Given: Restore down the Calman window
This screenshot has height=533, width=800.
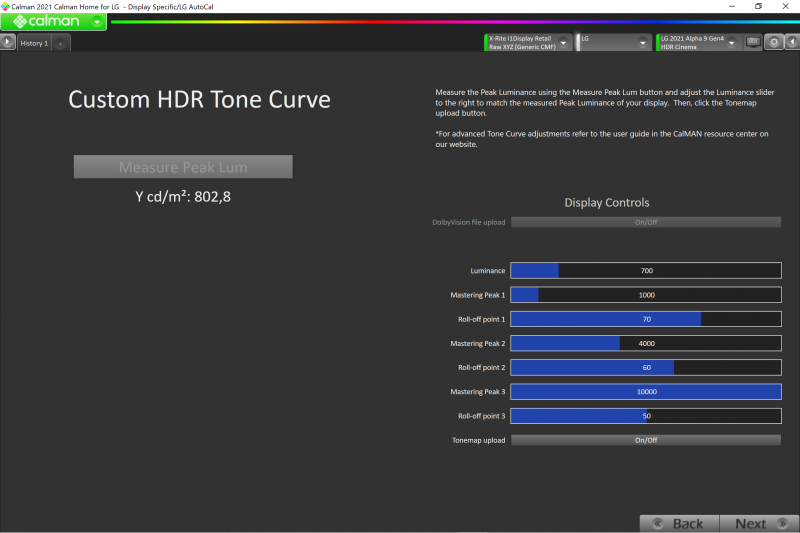Looking at the screenshot, I should pos(758,7).
